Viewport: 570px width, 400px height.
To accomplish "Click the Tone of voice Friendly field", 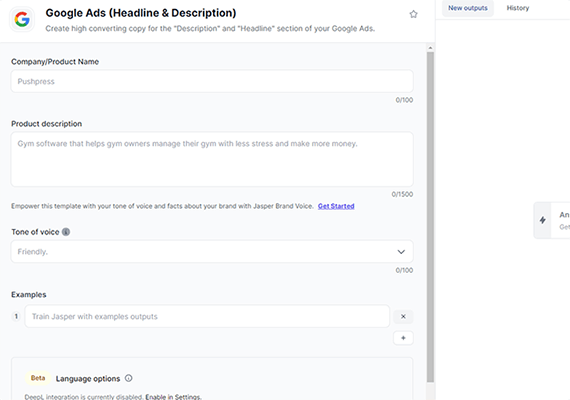I will click(212, 251).
